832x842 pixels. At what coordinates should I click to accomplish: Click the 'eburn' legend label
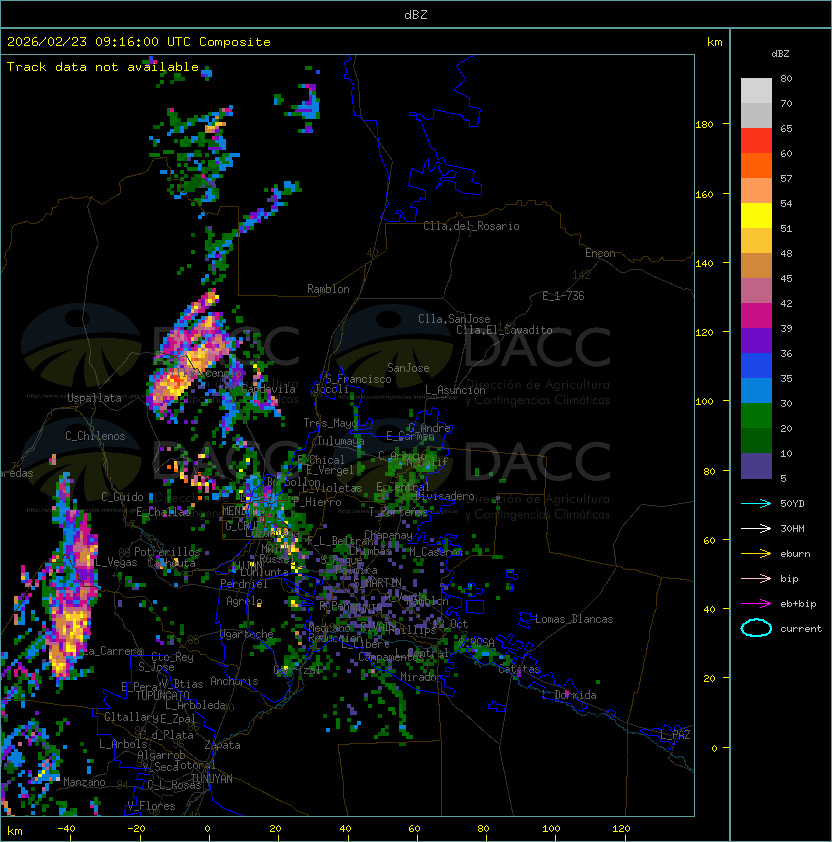[795, 554]
